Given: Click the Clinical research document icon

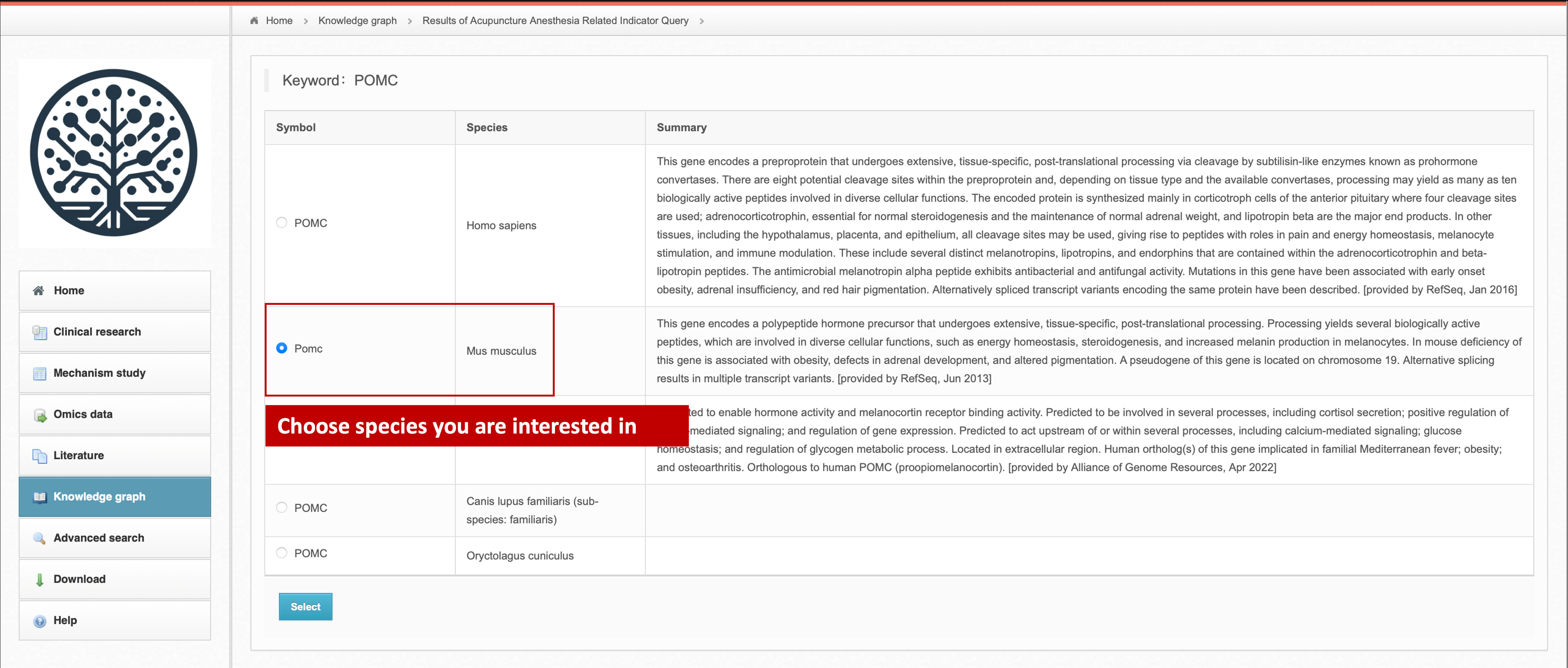Looking at the screenshot, I should 40,332.
